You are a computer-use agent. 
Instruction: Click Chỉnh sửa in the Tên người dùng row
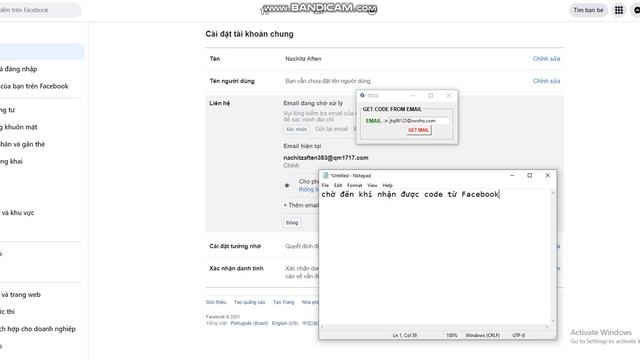click(x=546, y=81)
